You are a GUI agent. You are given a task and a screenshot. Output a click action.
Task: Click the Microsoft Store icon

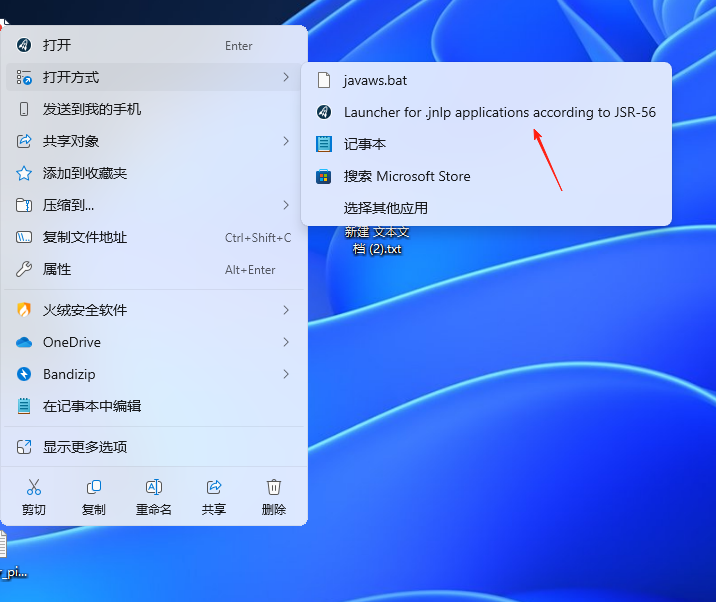(x=324, y=176)
